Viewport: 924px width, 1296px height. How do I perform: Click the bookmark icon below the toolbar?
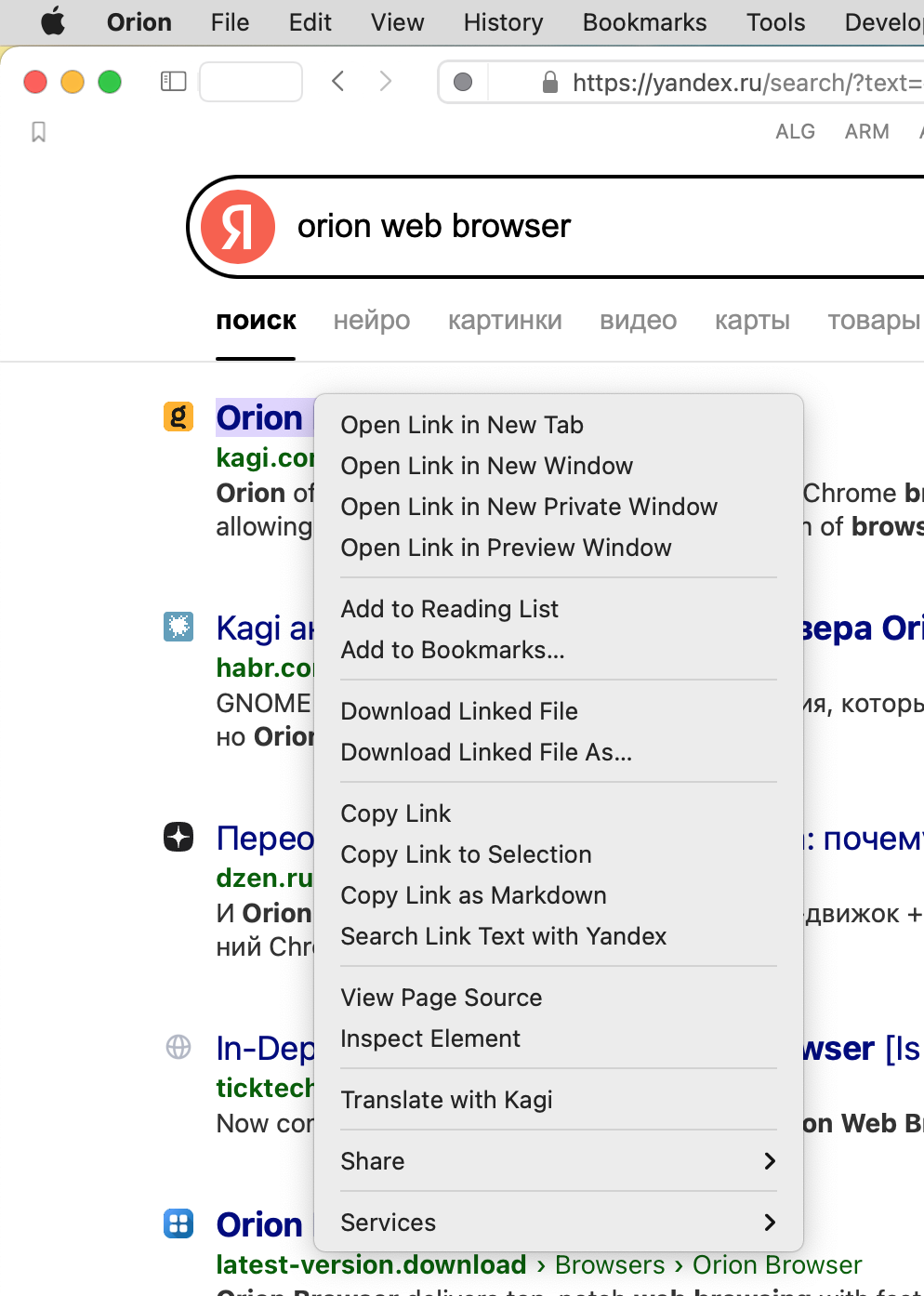[38, 132]
